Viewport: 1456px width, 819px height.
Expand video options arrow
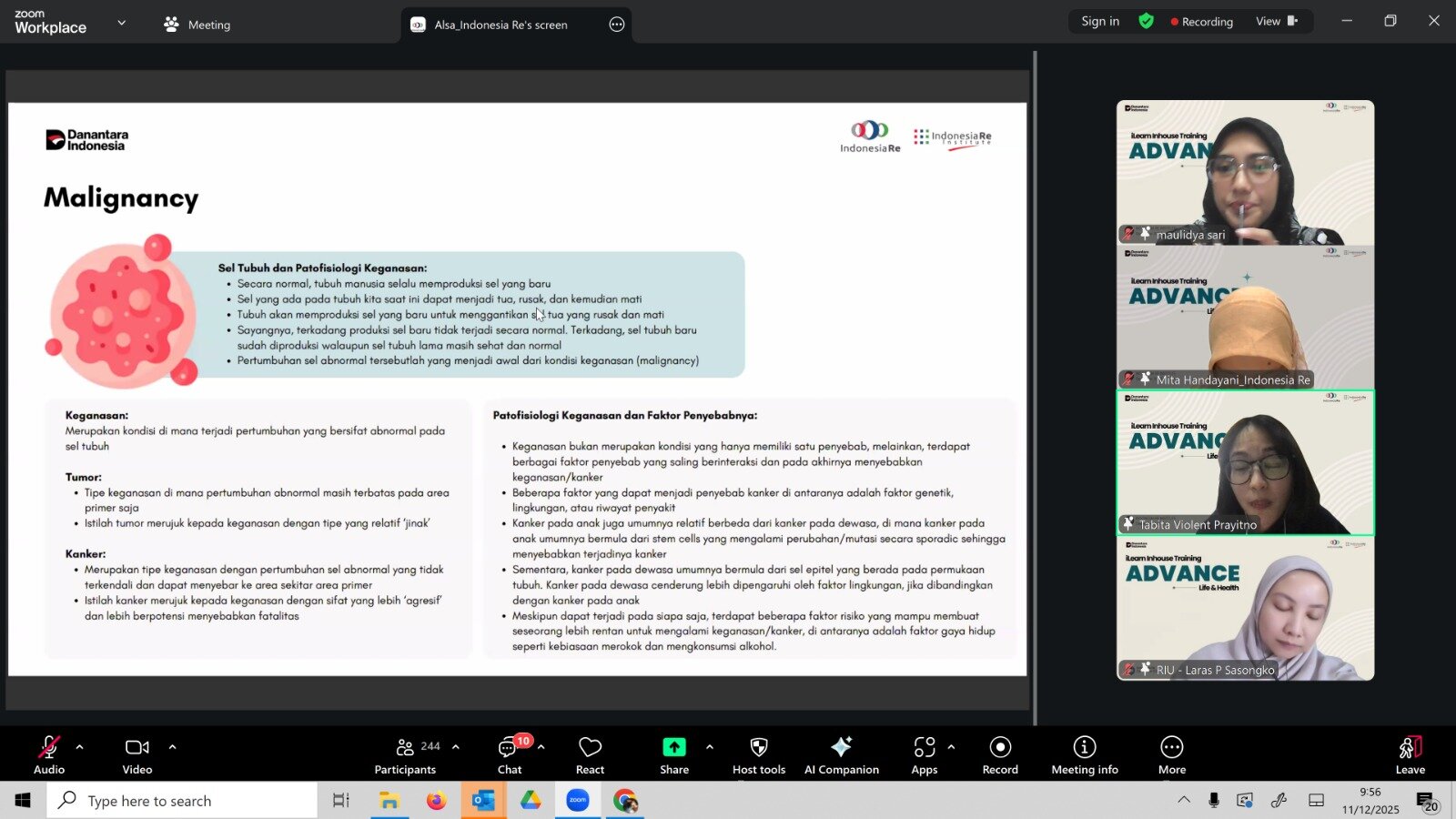pyautogui.click(x=172, y=747)
